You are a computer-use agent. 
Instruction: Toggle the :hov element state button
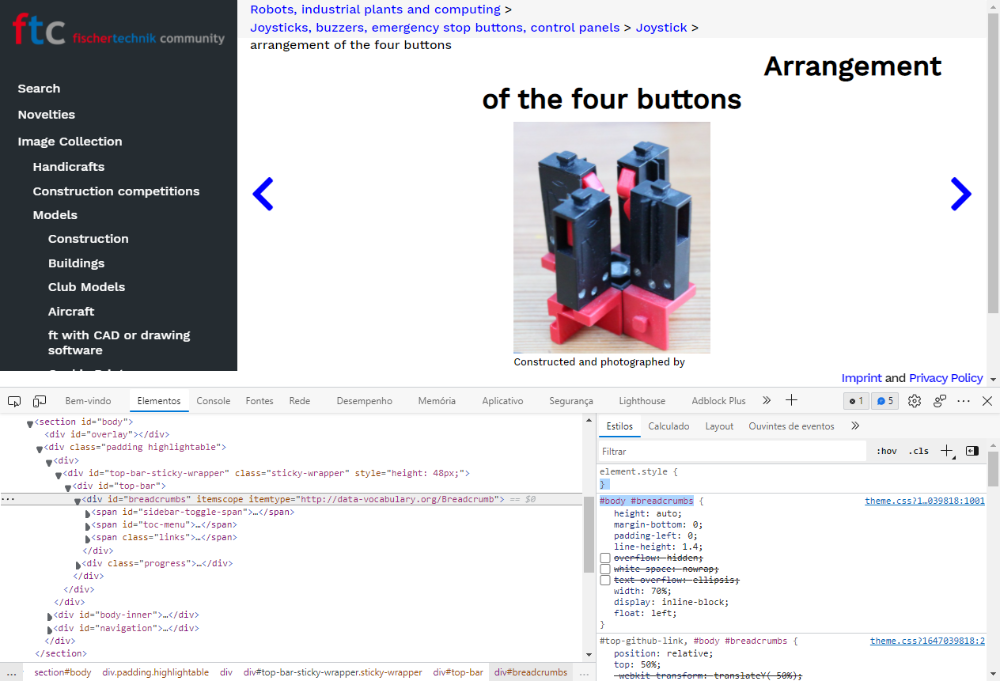point(886,451)
